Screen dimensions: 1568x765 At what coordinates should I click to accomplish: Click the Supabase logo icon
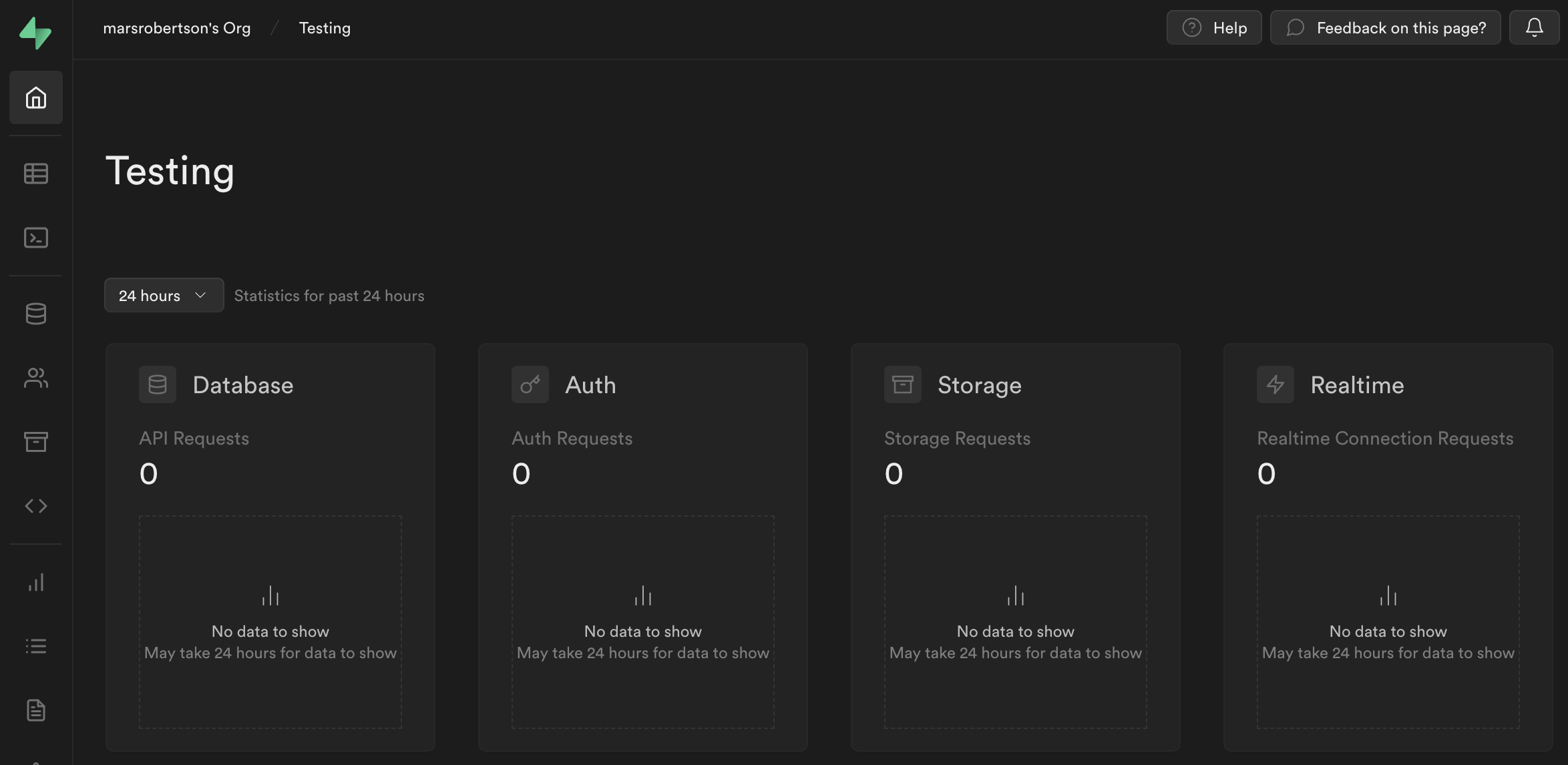point(35,32)
